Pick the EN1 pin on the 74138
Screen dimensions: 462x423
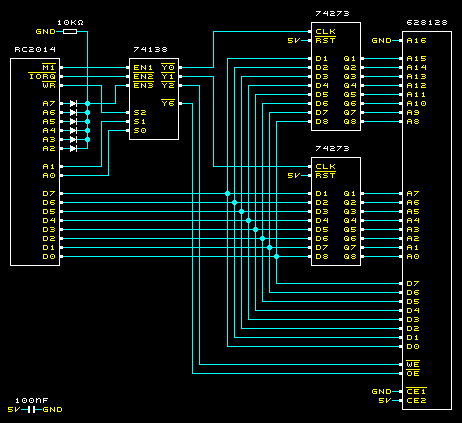point(143,67)
